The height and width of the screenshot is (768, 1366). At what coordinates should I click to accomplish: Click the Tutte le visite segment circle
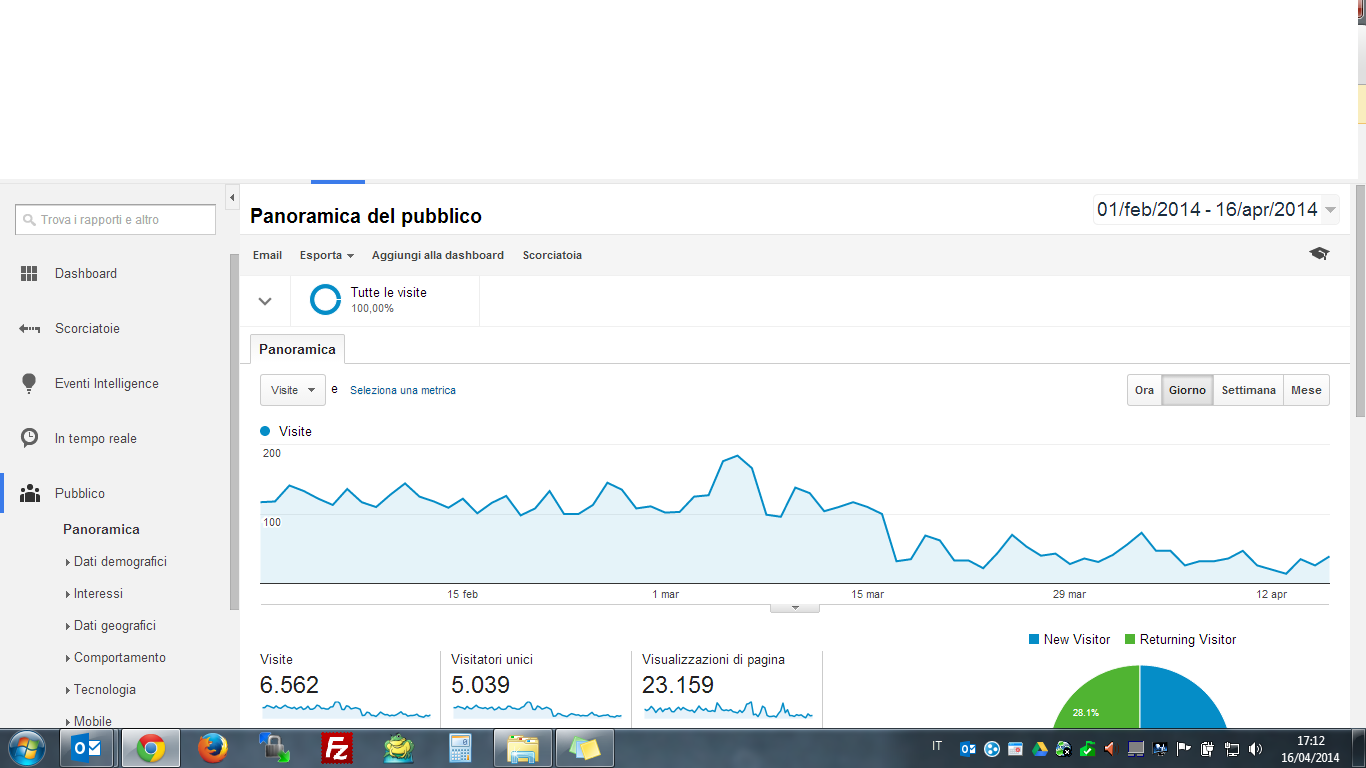coord(325,300)
